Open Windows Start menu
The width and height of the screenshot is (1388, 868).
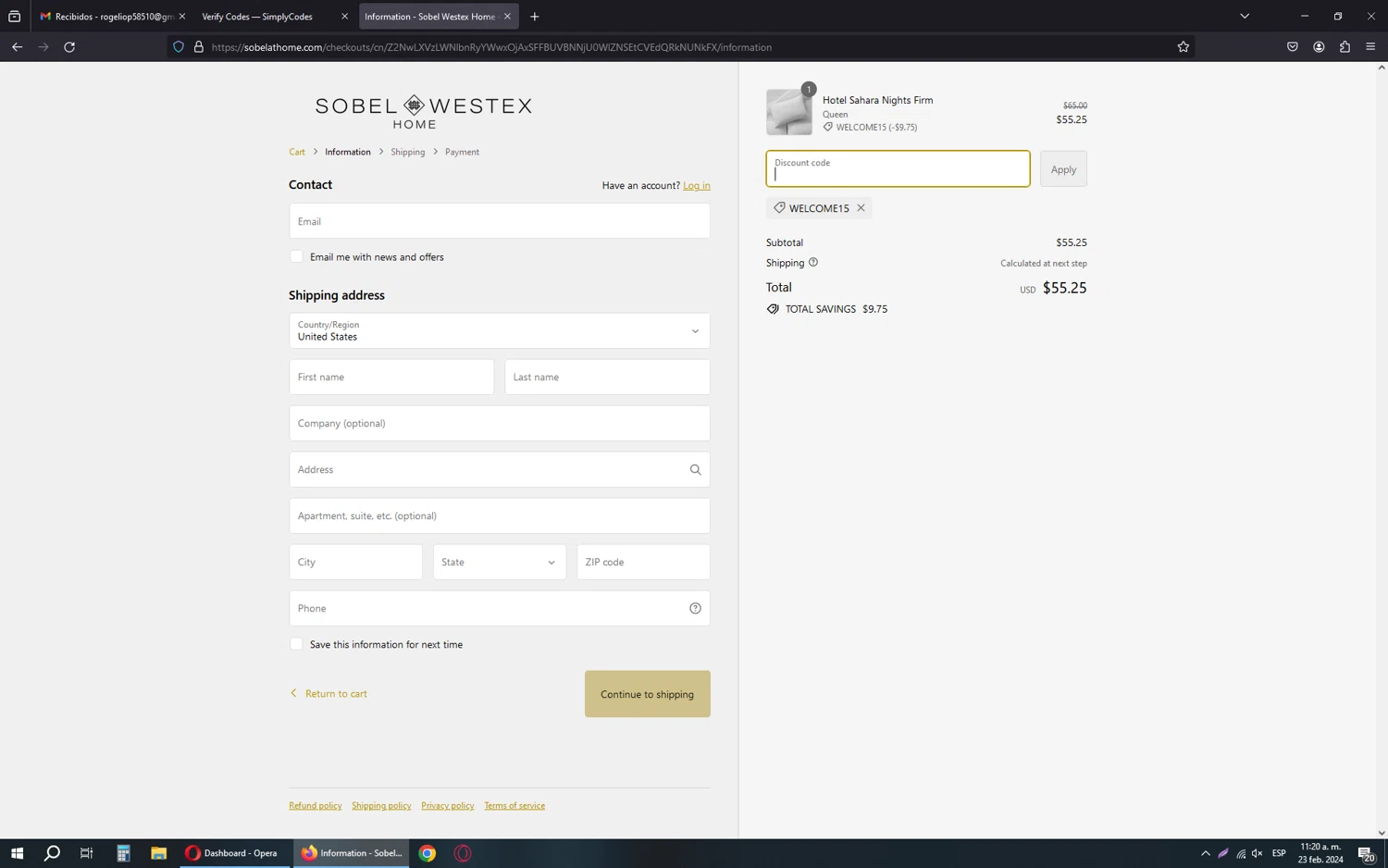click(x=17, y=853)
